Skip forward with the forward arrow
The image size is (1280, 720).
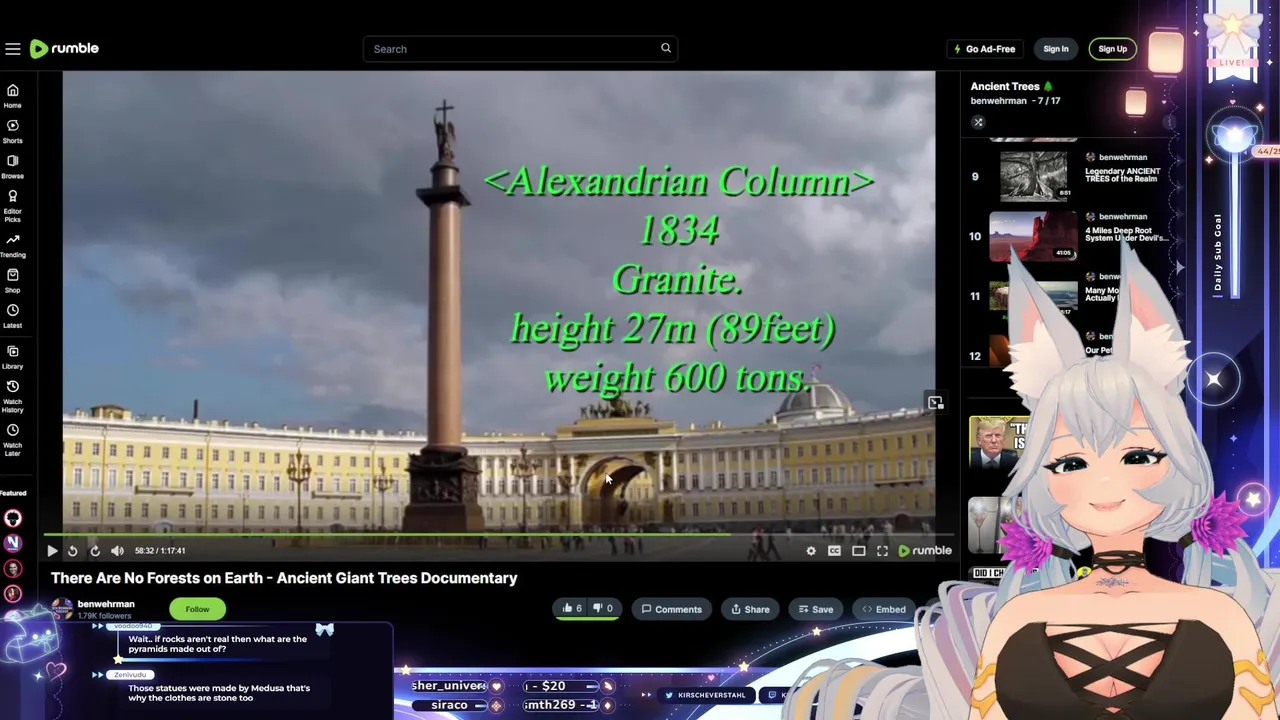(95, 550)
